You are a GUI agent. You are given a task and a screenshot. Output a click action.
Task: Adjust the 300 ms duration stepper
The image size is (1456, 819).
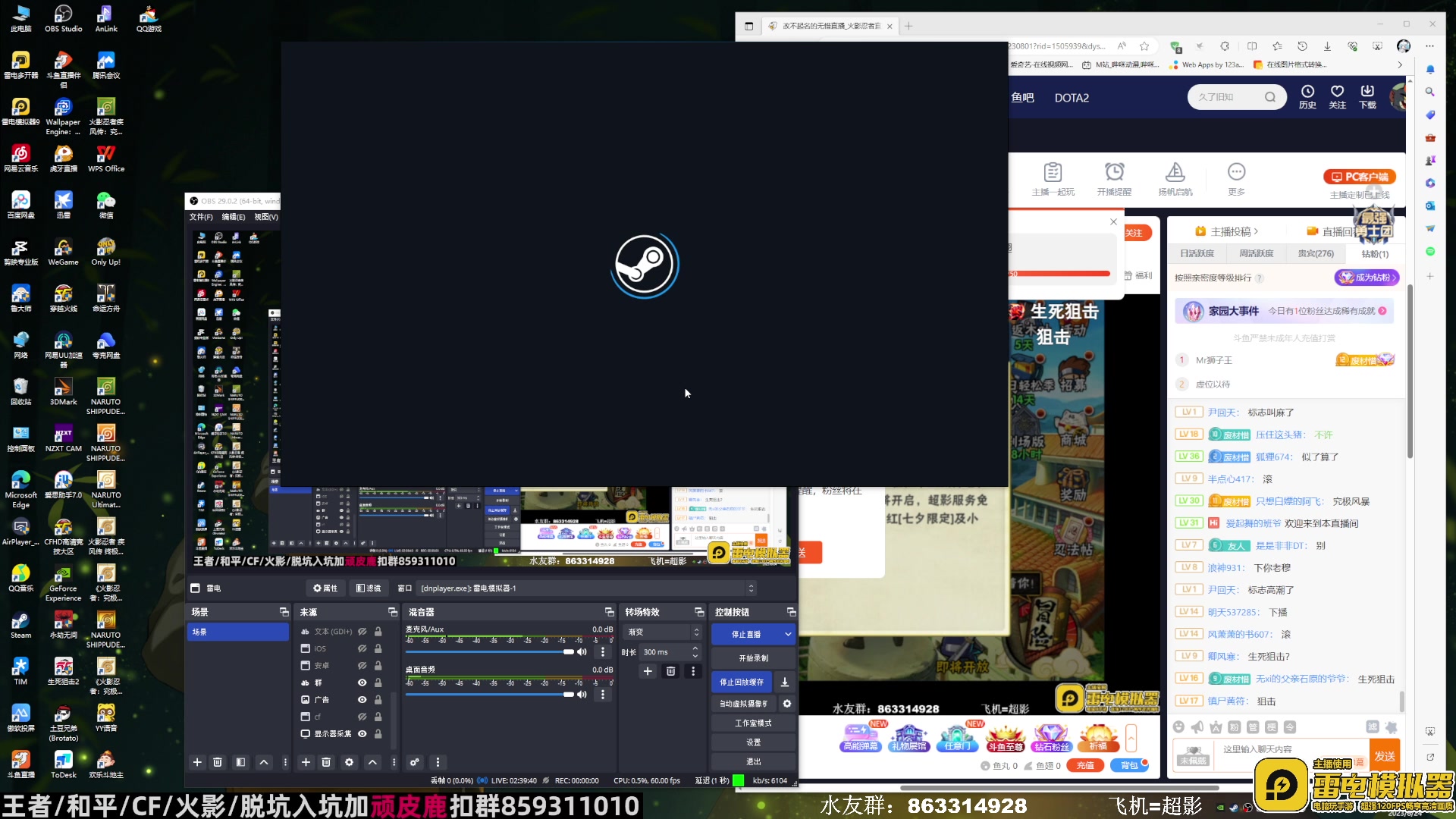tap(695, 652)
